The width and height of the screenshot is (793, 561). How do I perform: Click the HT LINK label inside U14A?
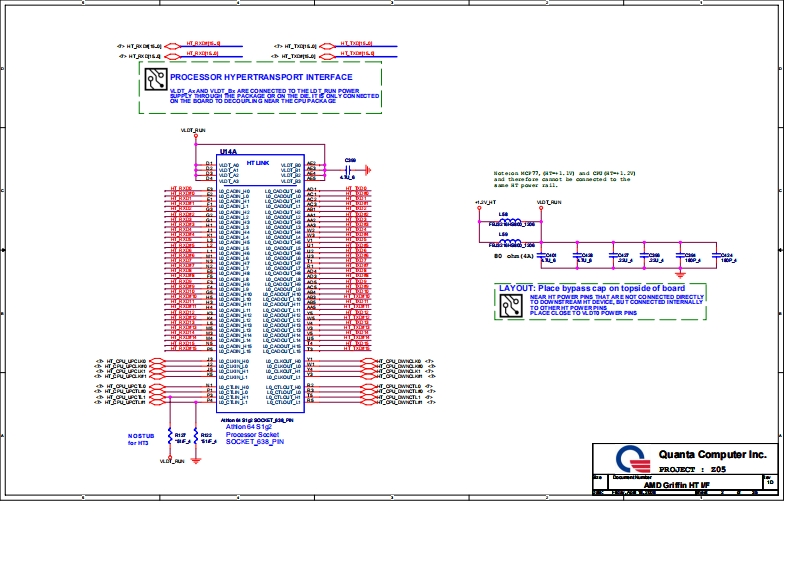point(257,163)
